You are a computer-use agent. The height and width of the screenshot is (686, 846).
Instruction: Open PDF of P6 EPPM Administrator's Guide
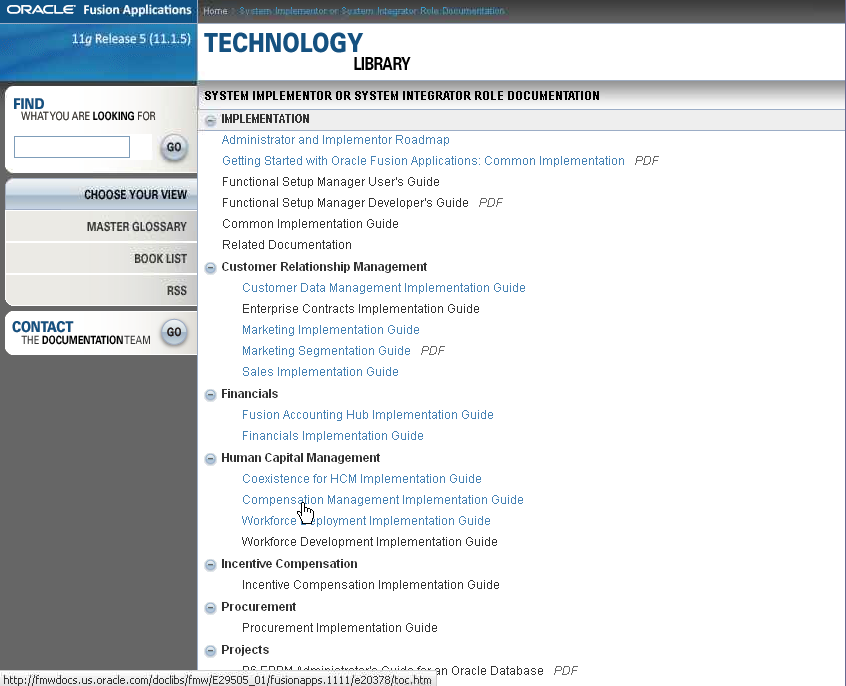(x=565, y=671)
